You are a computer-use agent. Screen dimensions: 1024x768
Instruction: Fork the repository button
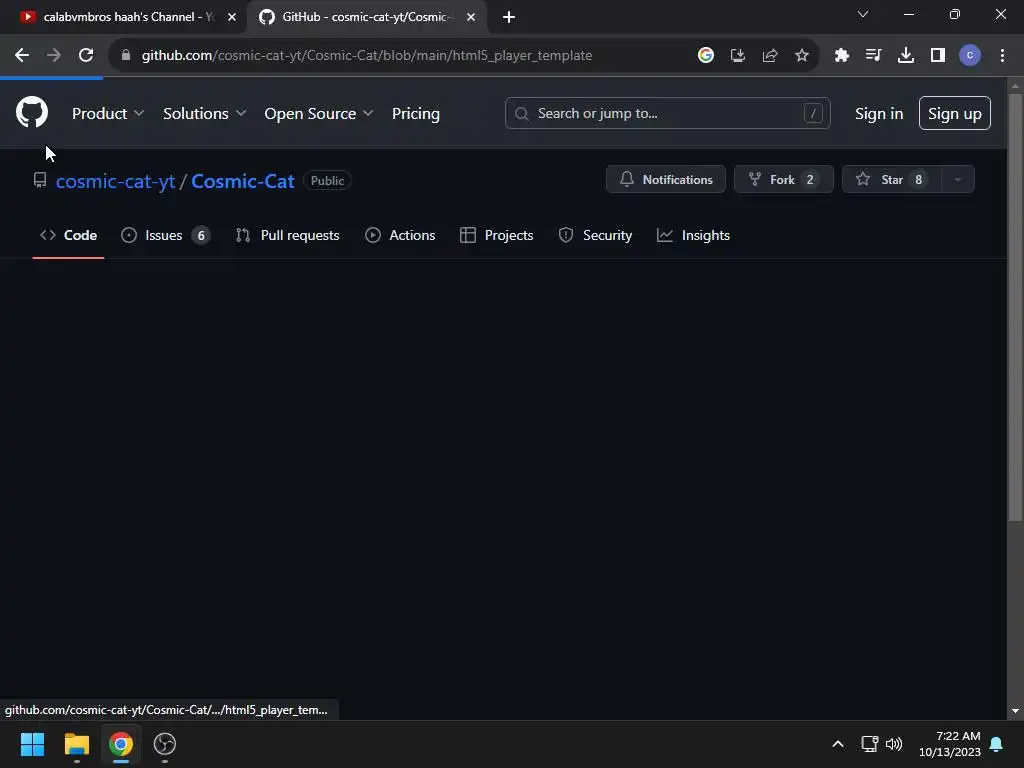pos(784,180)
